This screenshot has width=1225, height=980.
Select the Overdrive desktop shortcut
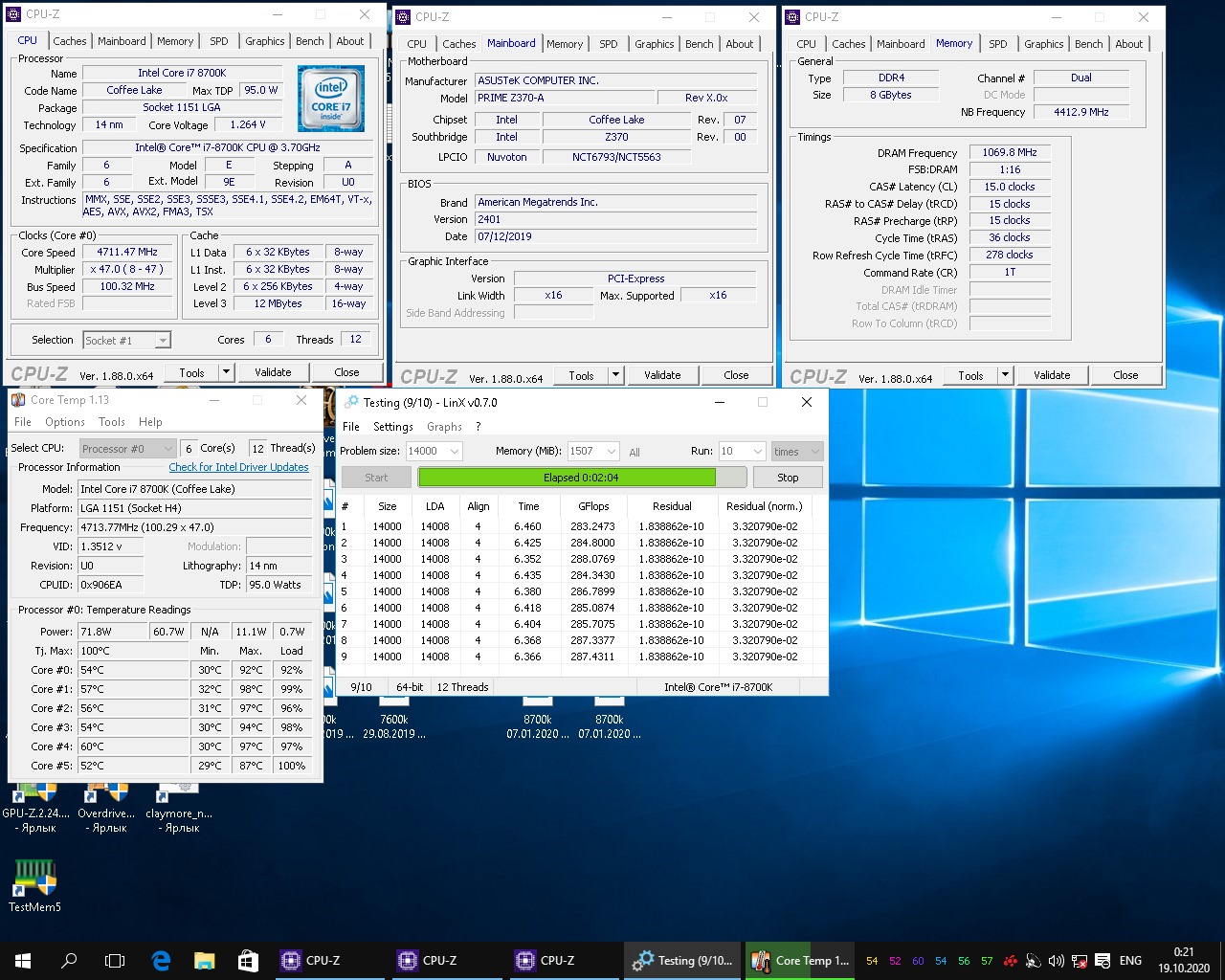105,808
